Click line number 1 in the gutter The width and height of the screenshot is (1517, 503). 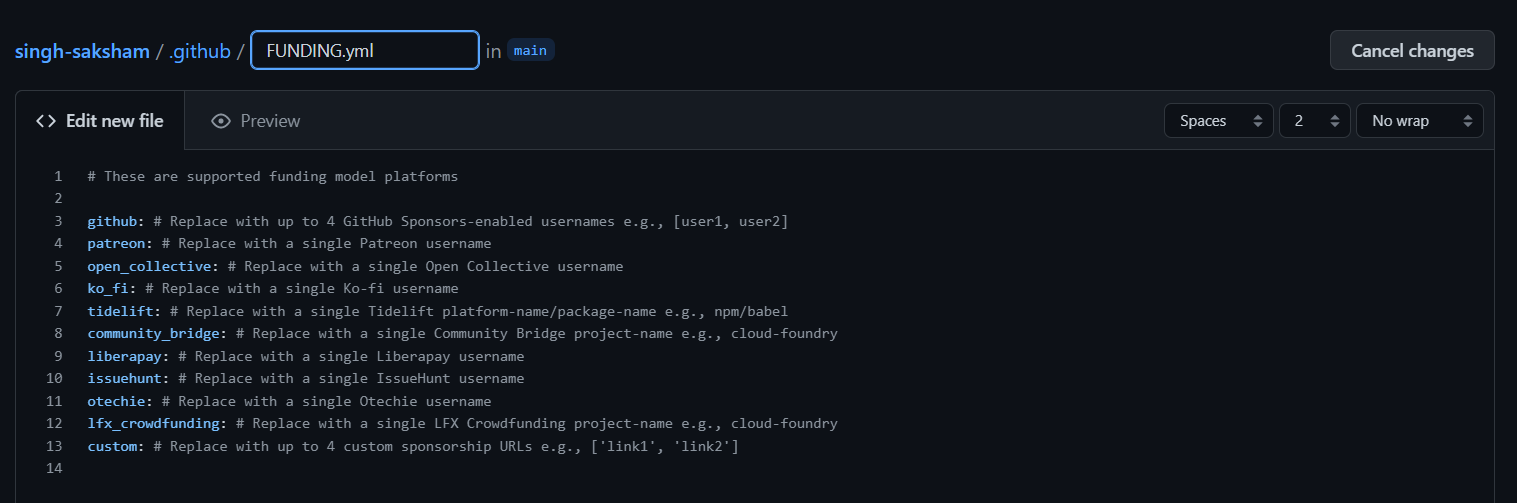pos(58,176)
